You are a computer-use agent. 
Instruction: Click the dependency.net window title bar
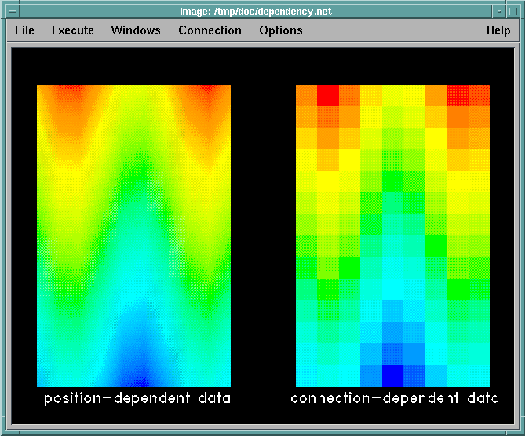tap(256, 12)
